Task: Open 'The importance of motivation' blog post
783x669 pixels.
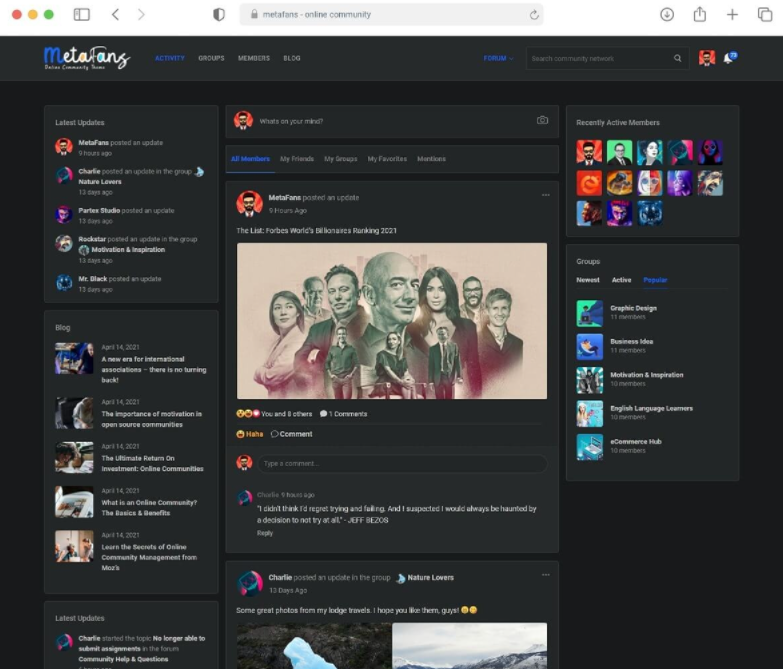Action: [151, 419]
